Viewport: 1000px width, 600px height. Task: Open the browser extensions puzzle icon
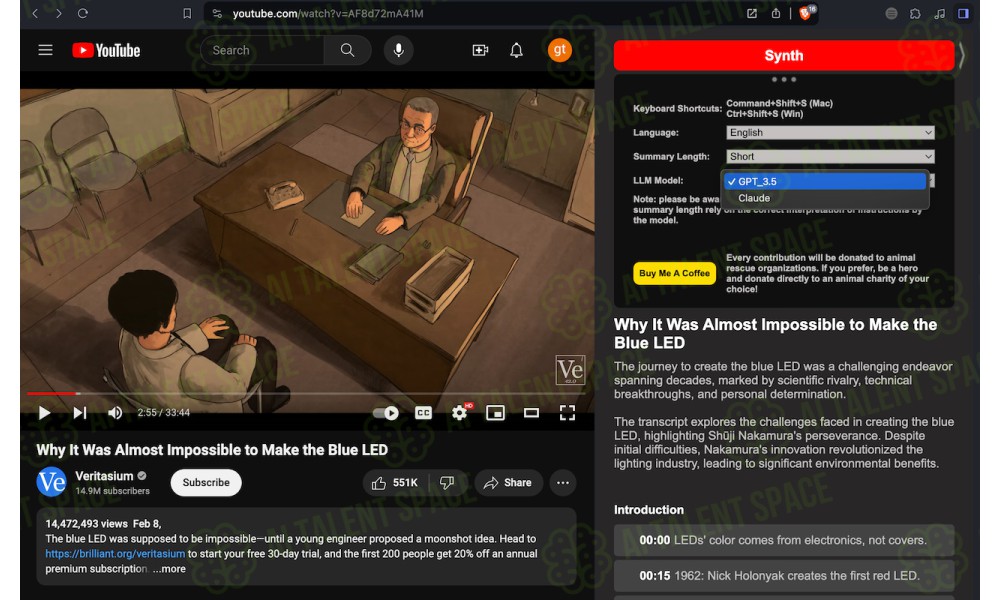click(x=915, y=13)
